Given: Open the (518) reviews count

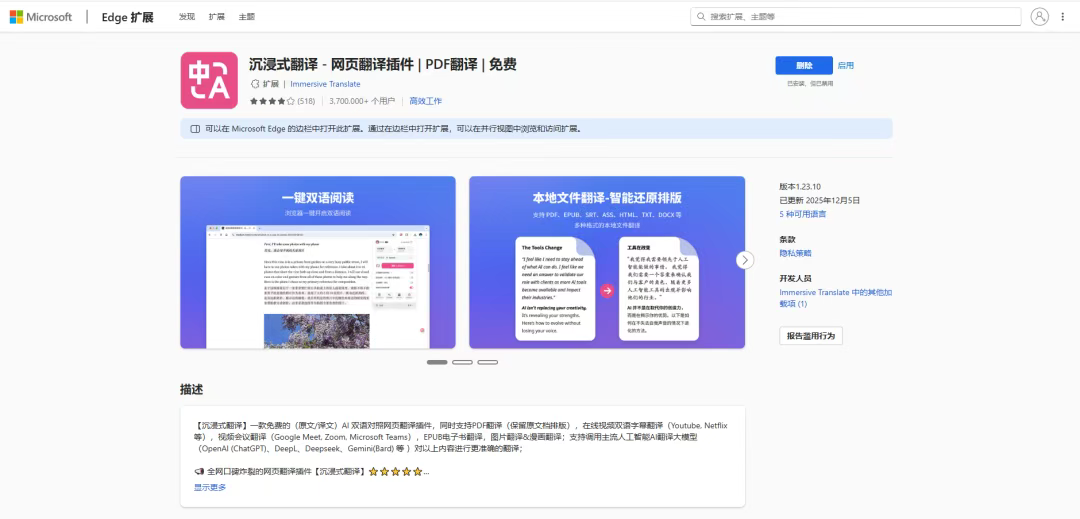Looking at the screenshot, I should (x=306, y=101).
